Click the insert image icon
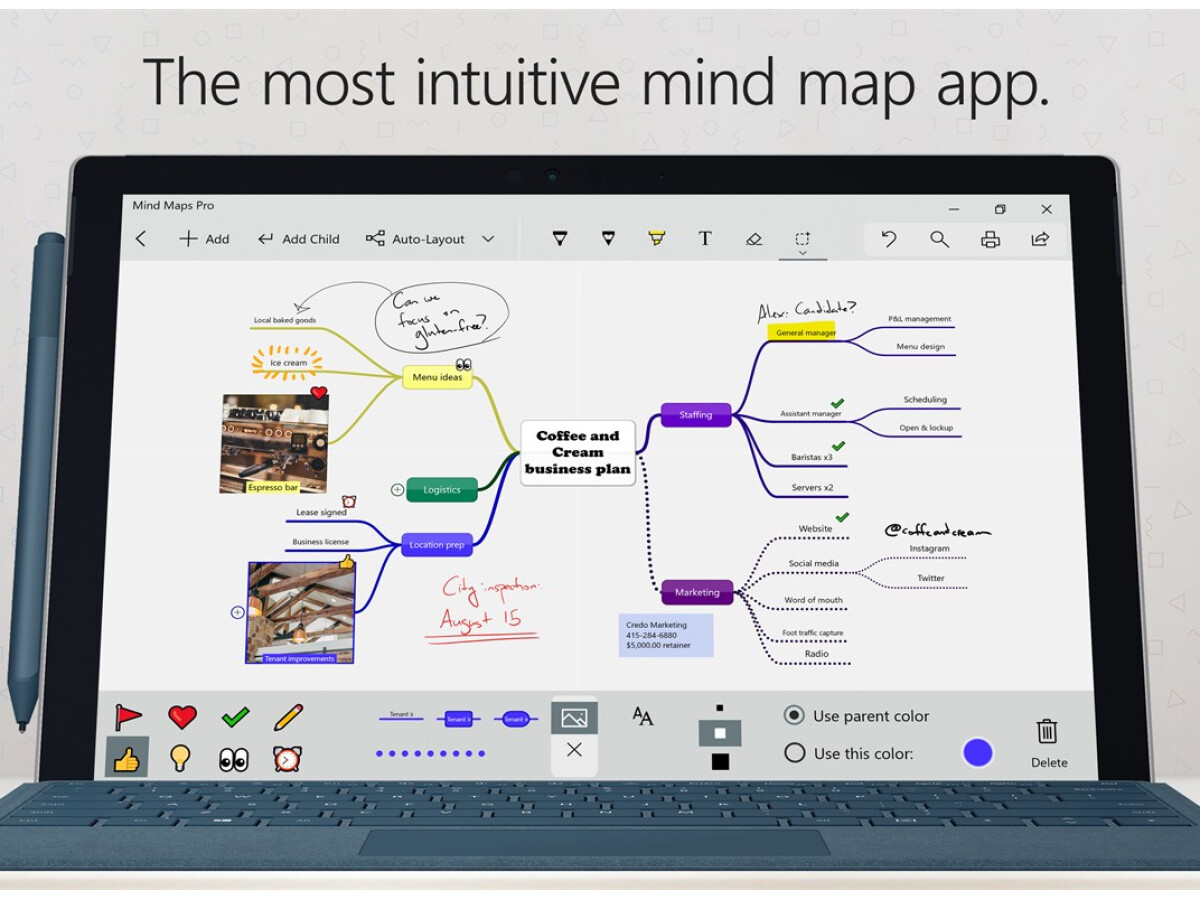 pyautogui.click(x=574, y=717)
